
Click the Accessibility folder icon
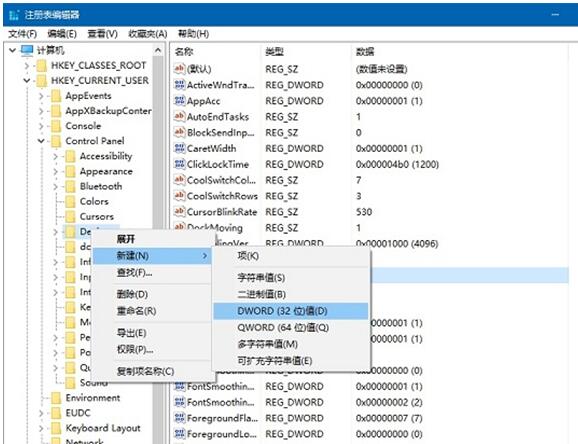tap(70, 156)
